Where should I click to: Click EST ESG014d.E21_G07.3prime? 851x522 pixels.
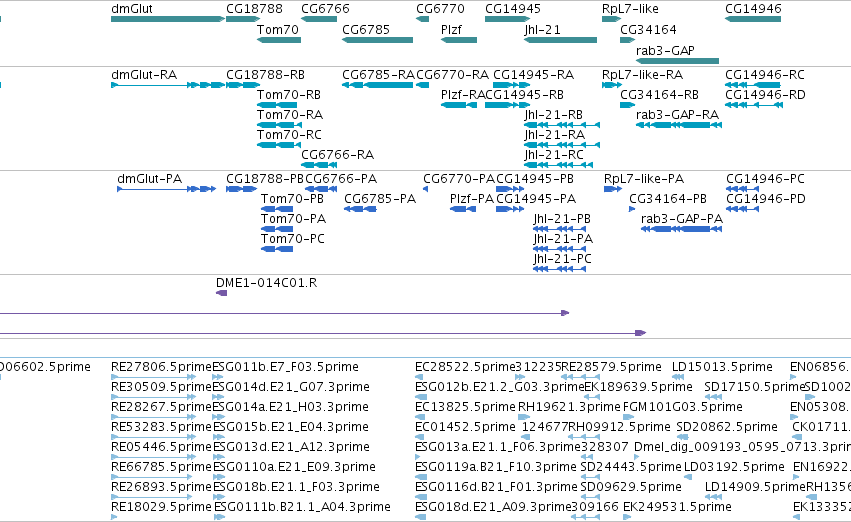point(291,387)
